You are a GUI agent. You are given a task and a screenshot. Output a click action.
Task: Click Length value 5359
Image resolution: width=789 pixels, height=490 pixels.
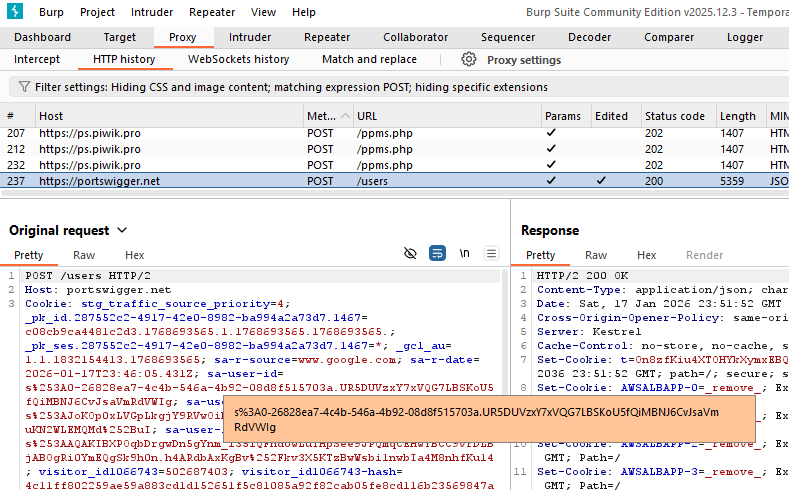[x=732, y=181]
